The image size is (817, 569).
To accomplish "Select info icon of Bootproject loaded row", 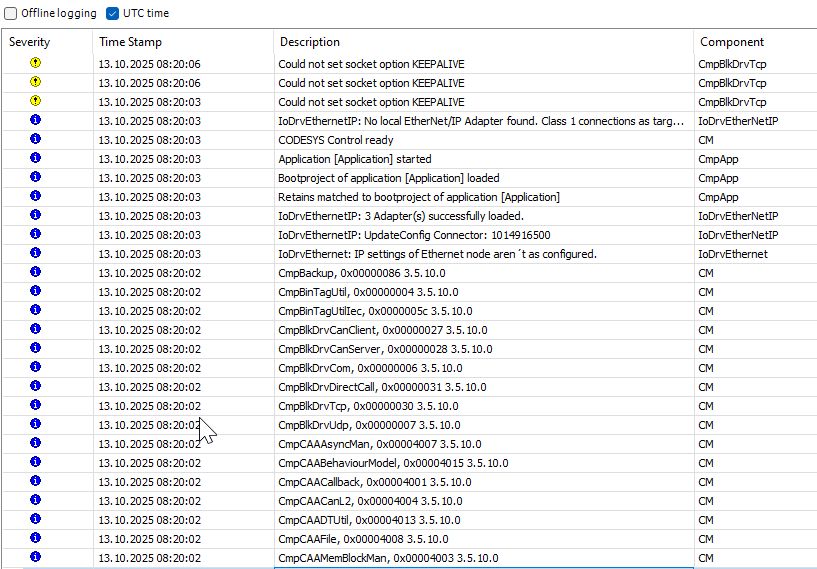I will click(36, 177).
